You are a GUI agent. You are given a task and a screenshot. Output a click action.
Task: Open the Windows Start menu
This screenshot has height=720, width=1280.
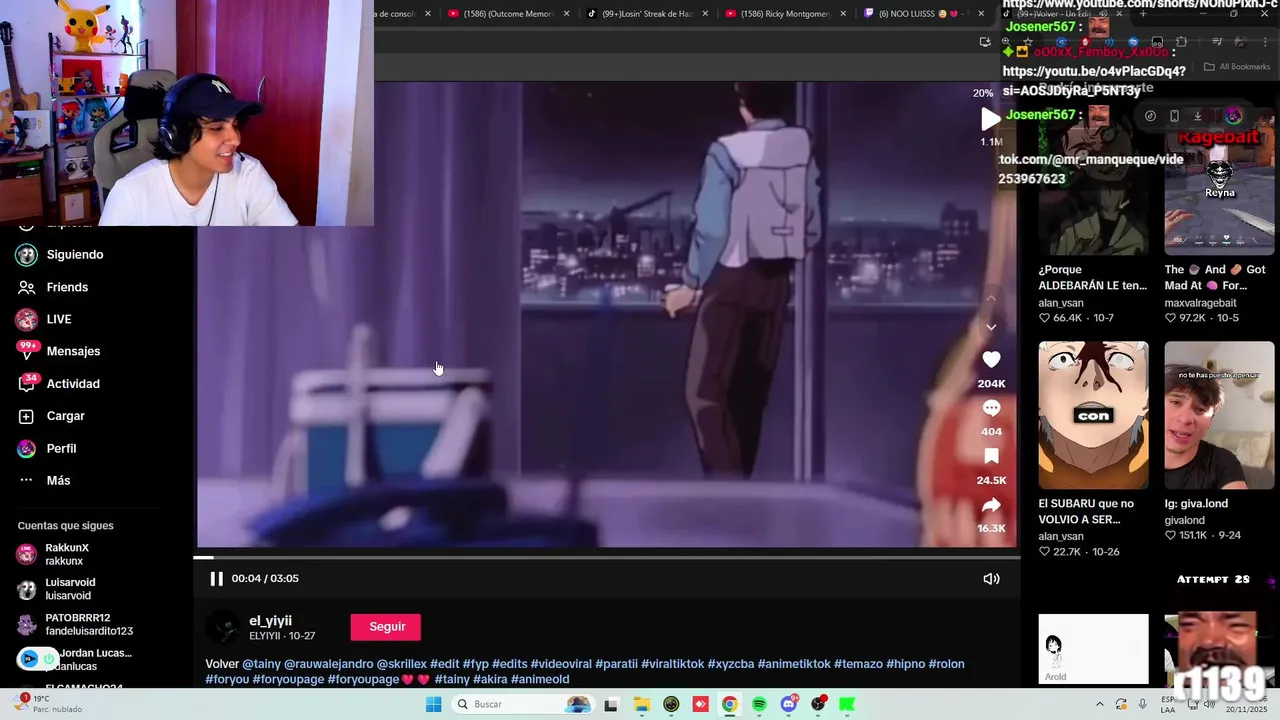pos(433,704)
